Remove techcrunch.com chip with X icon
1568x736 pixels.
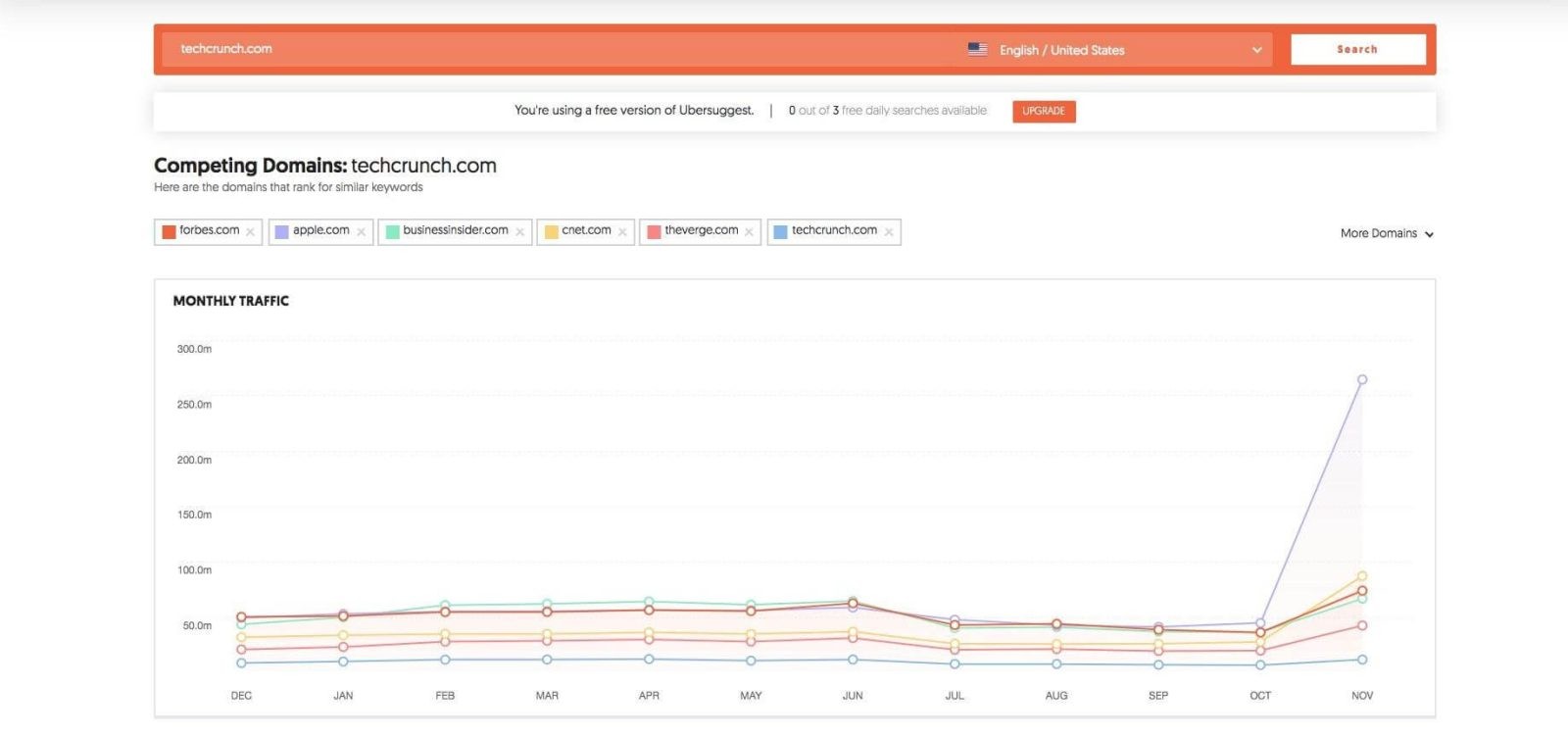(x=889, y=232)
